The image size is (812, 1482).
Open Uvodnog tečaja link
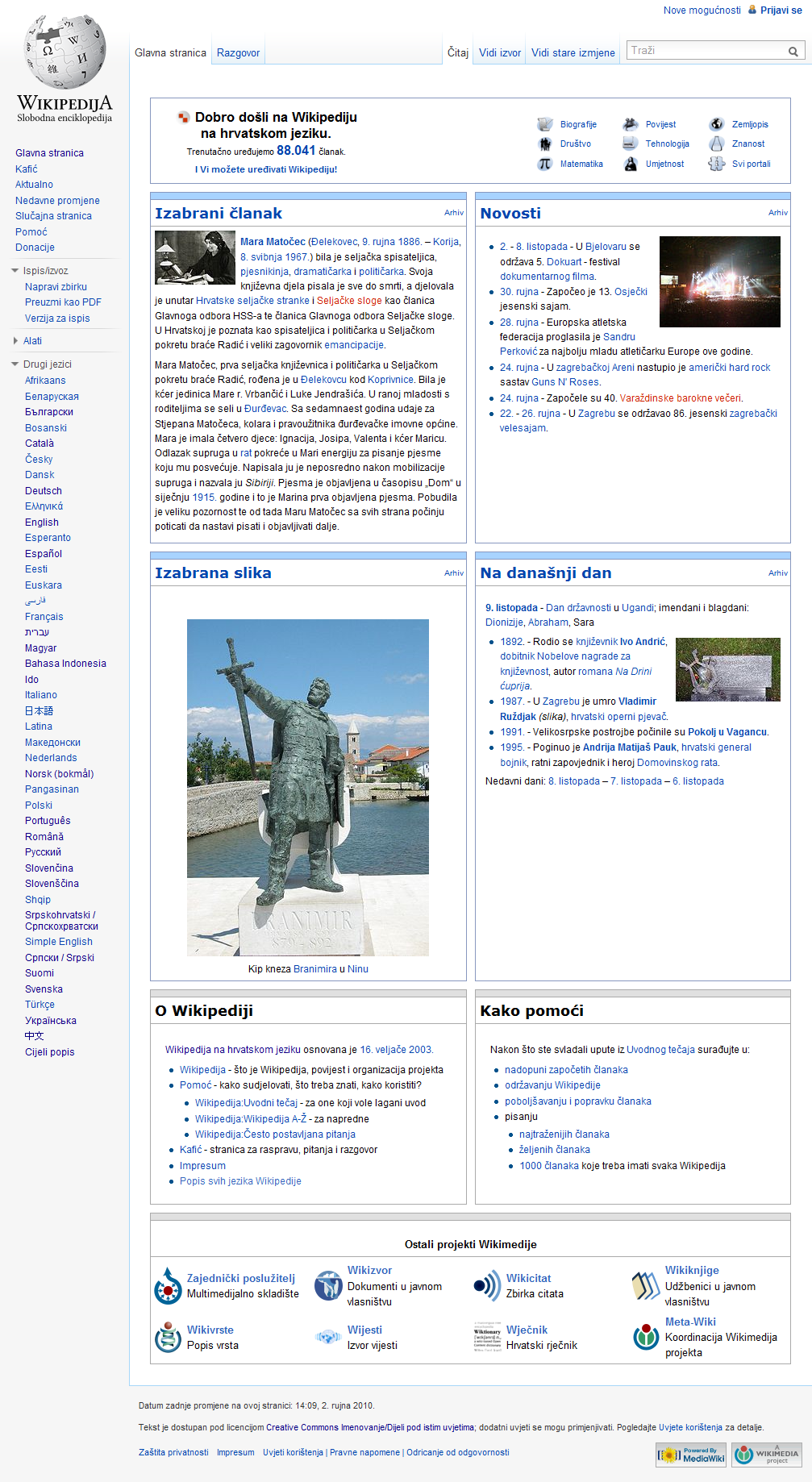pyautogui.click(x=660, y=1050)
